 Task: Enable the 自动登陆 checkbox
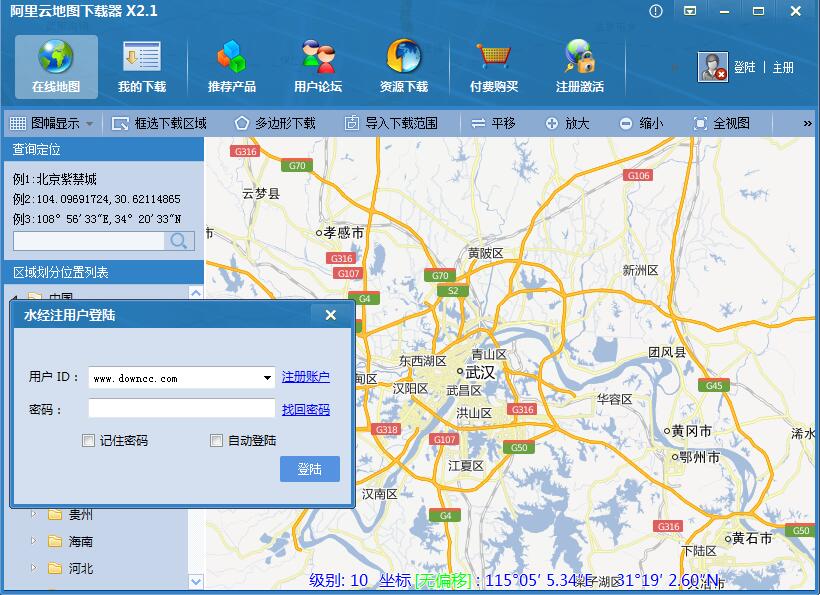coord(216,440)
